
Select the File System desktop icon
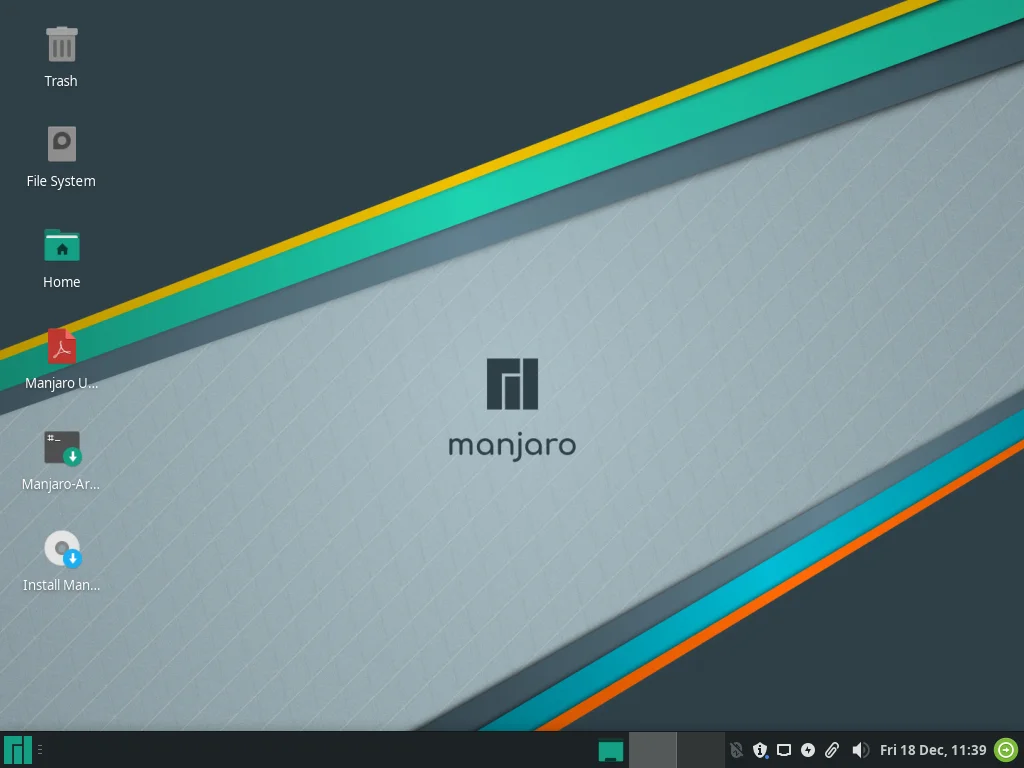(62, 144)
